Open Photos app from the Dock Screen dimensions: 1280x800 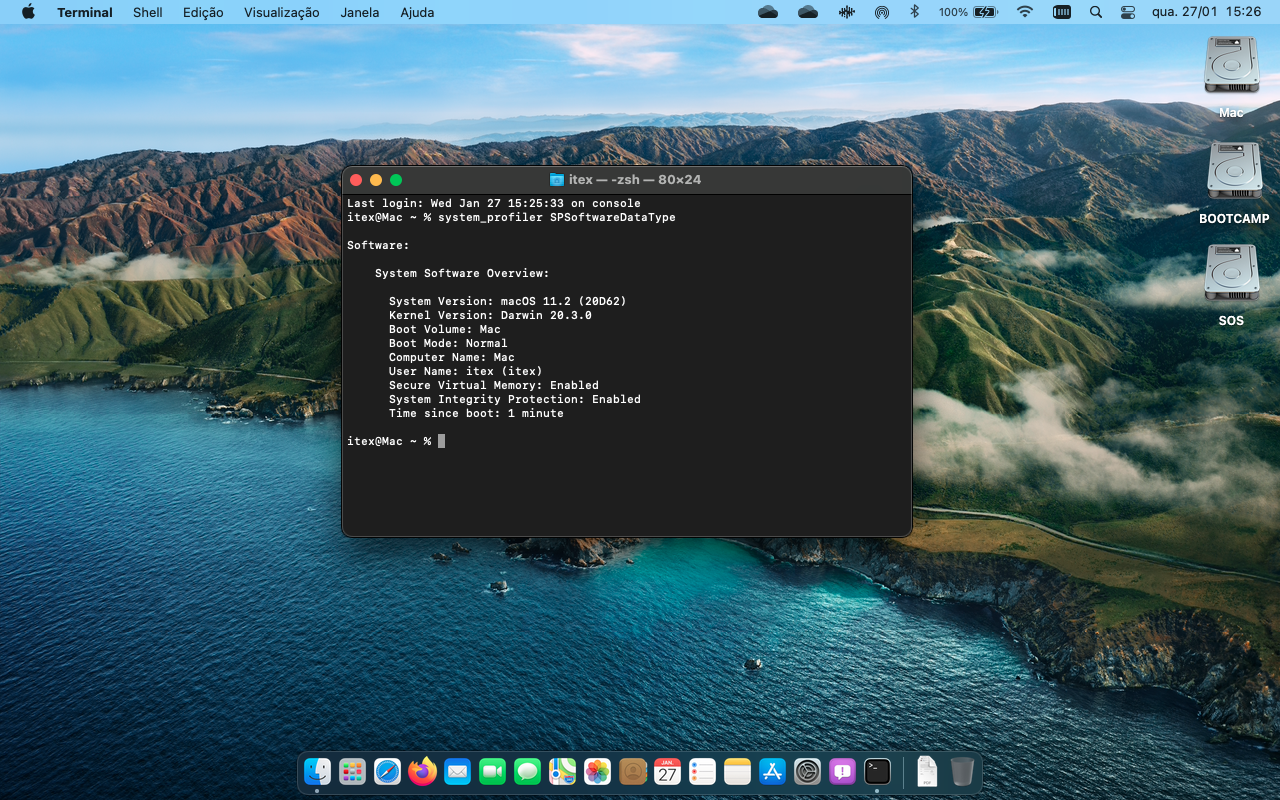597,771
